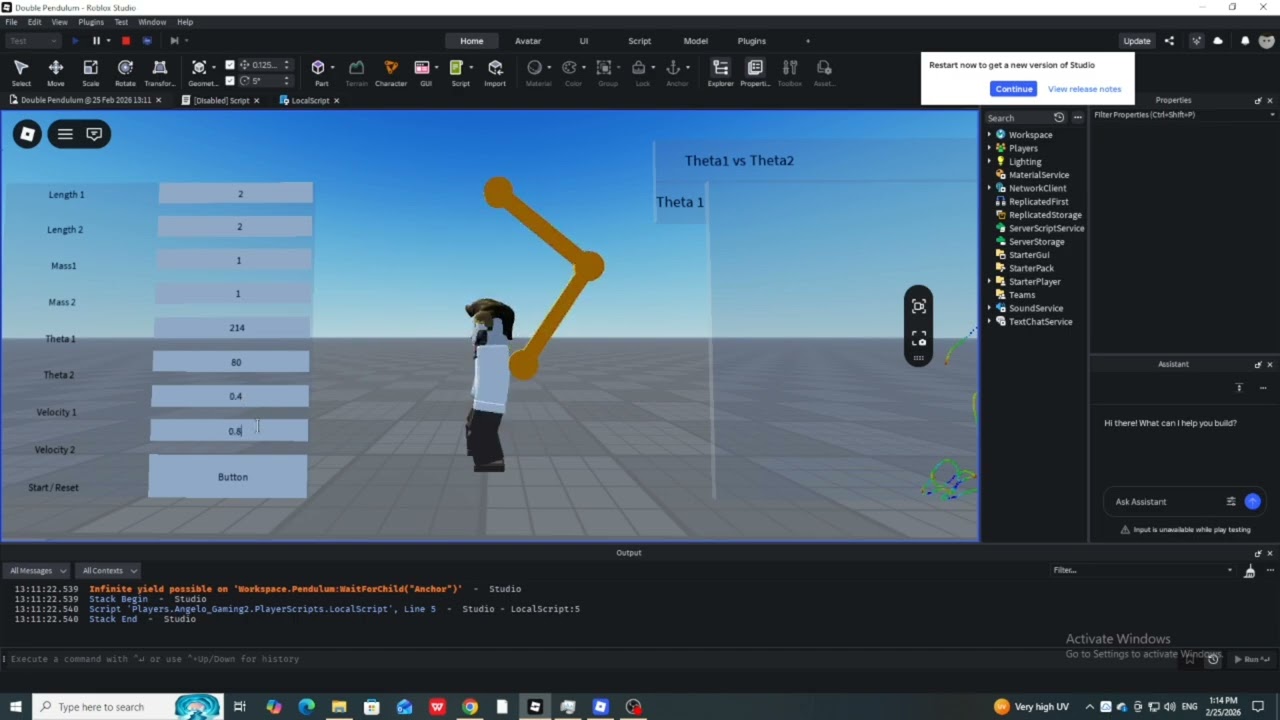
Task: Open the All Messages dropdown
Action: (36, 571)
